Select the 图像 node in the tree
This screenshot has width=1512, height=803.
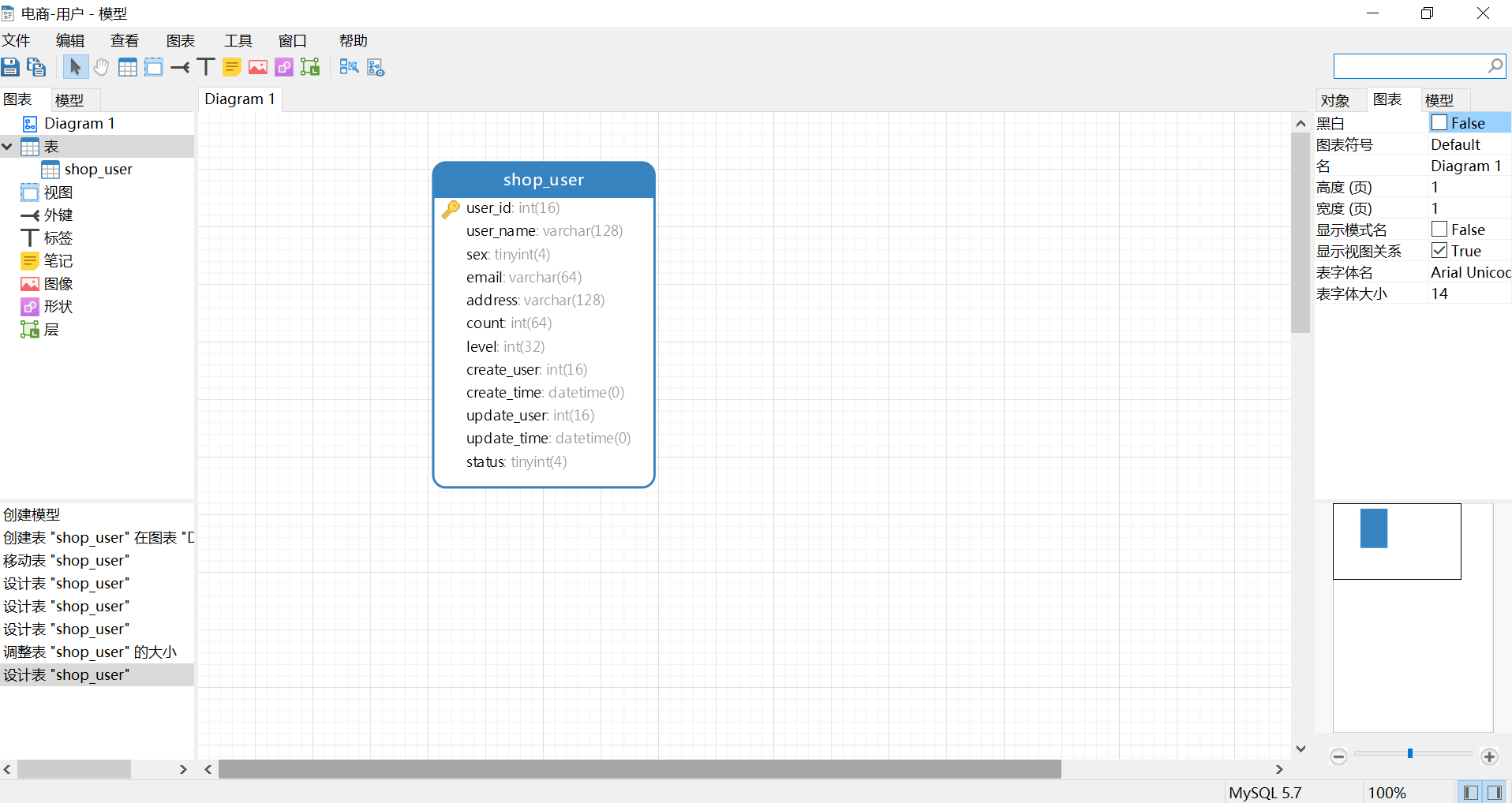click(x=58, y=284)
